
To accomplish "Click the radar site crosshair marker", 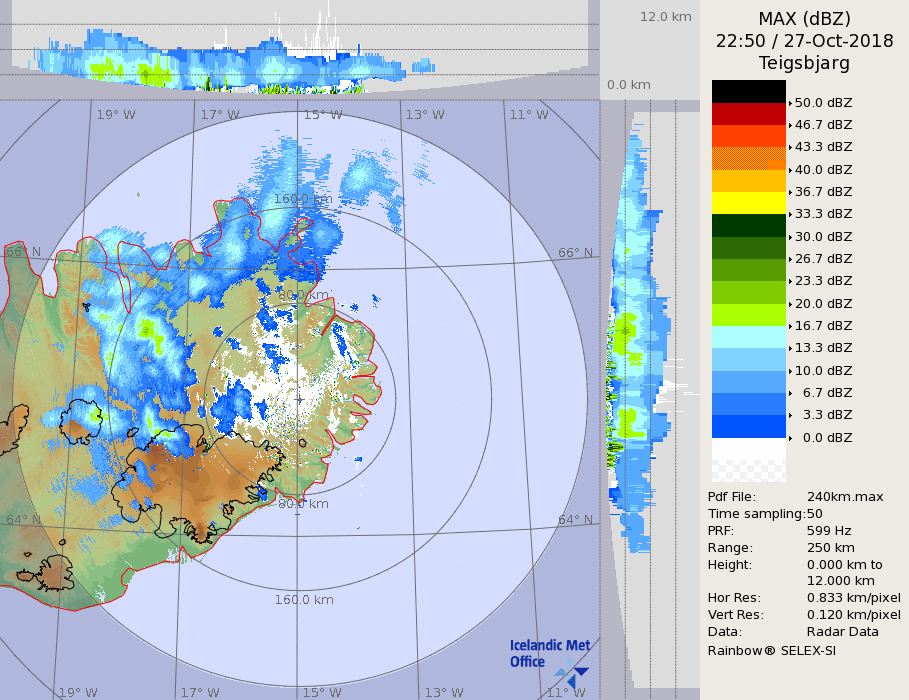I will click(x=300, y=399).
